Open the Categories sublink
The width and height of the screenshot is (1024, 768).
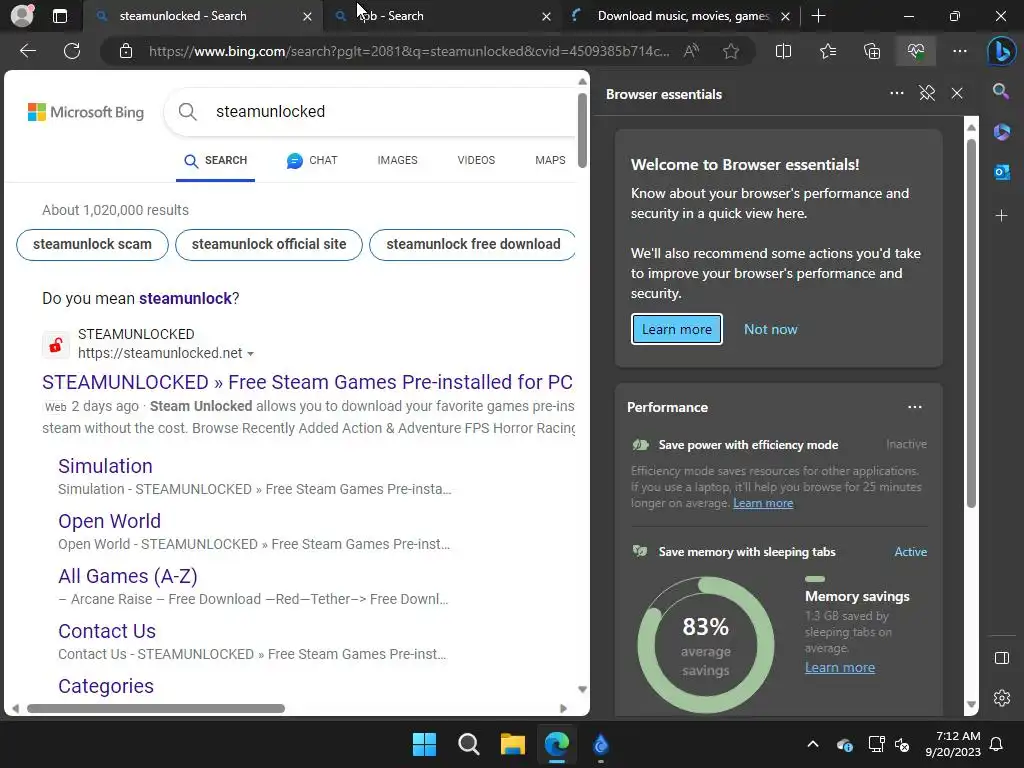106,686
